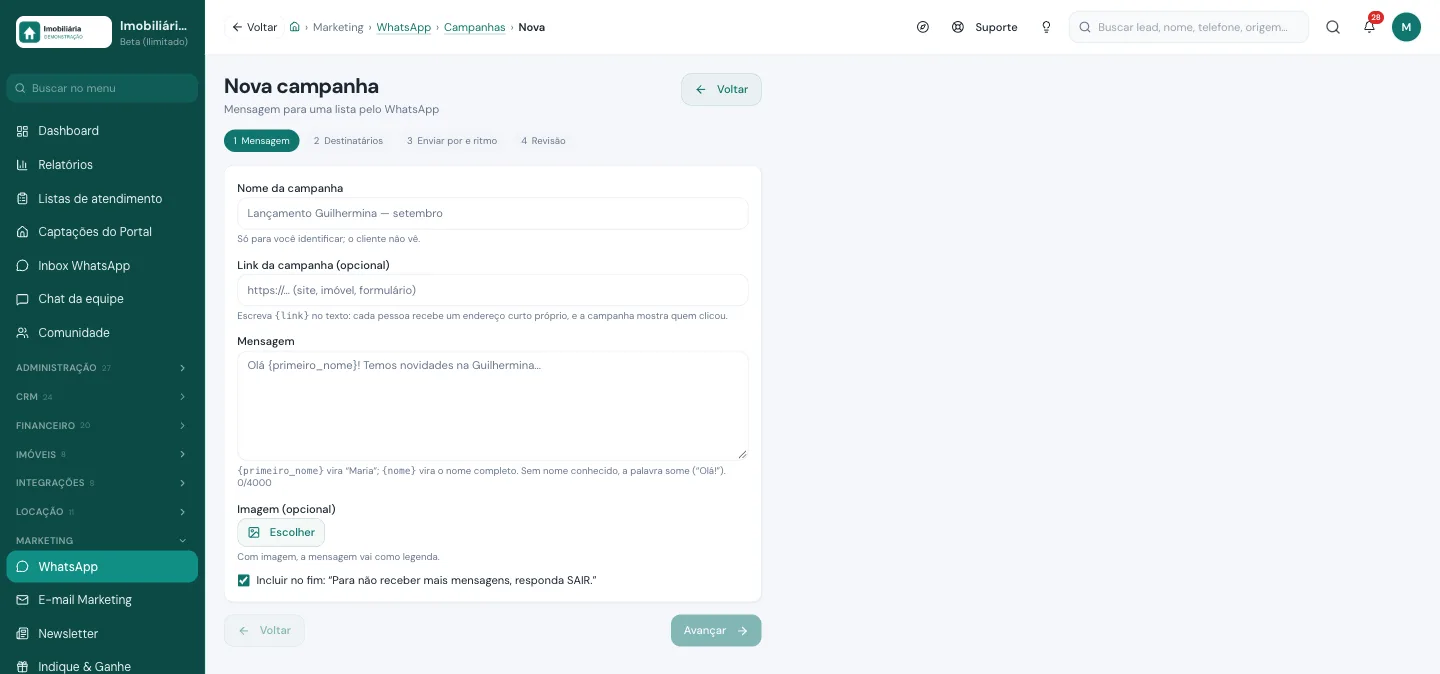Expand the INTEGRAÇÕES section
The width and height of the screenshot is (1440, 674).
(102, 483)
